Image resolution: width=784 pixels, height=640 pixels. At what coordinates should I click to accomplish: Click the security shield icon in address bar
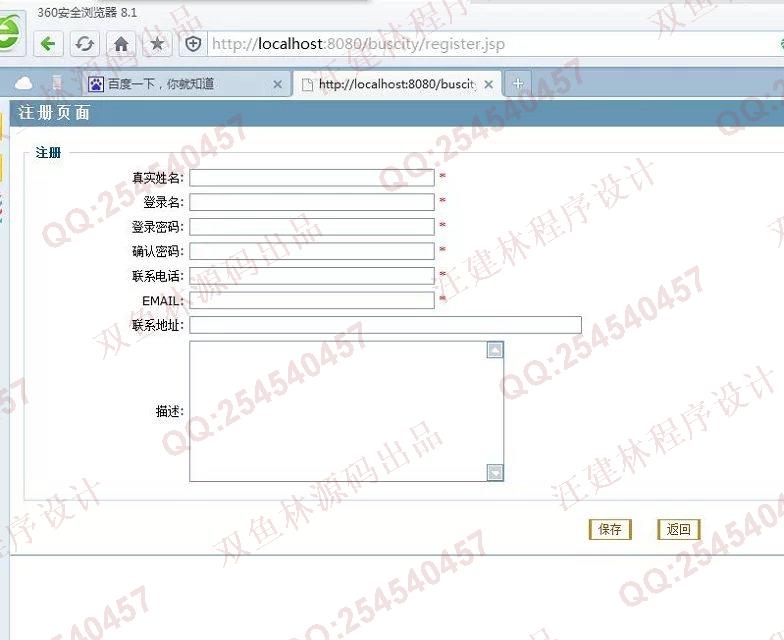[193, 44]
